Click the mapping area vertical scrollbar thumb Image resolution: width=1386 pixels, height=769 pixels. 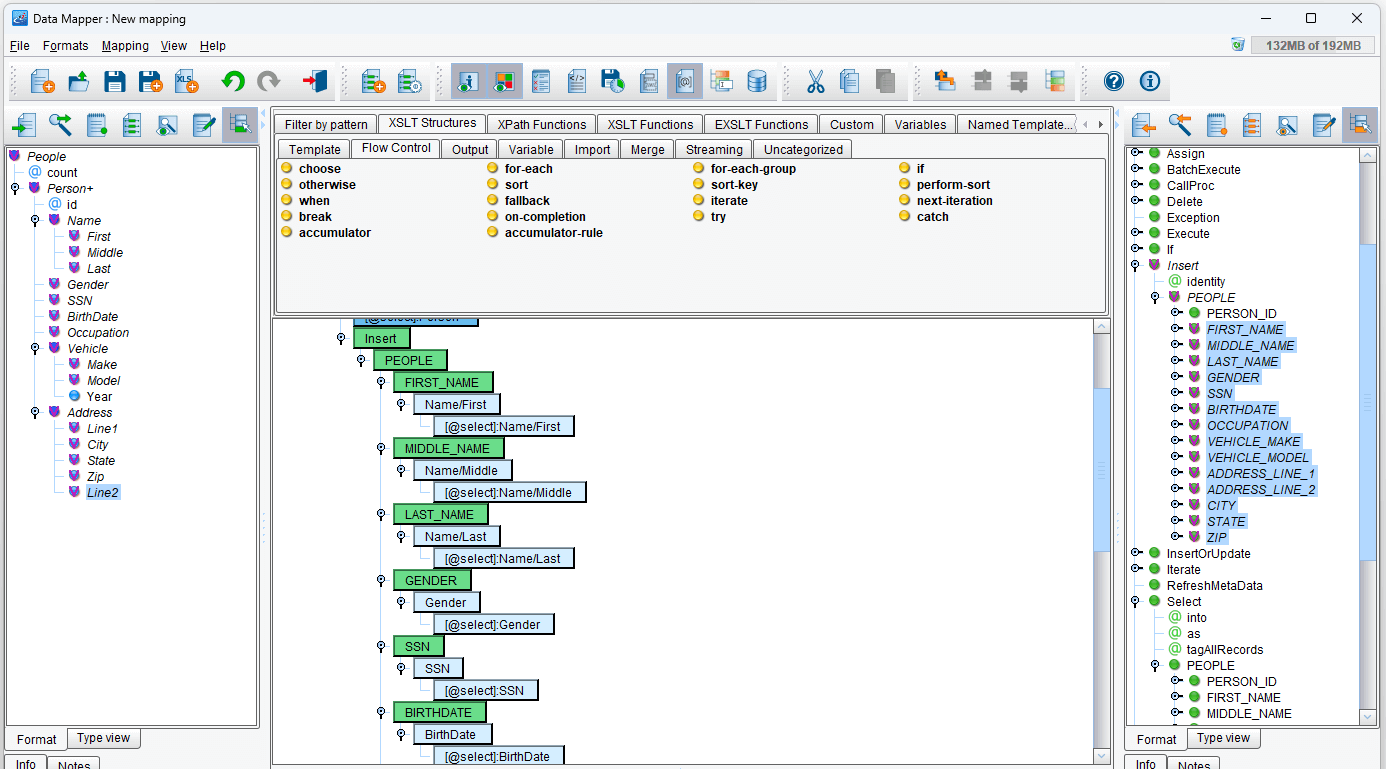point(1102,469)
